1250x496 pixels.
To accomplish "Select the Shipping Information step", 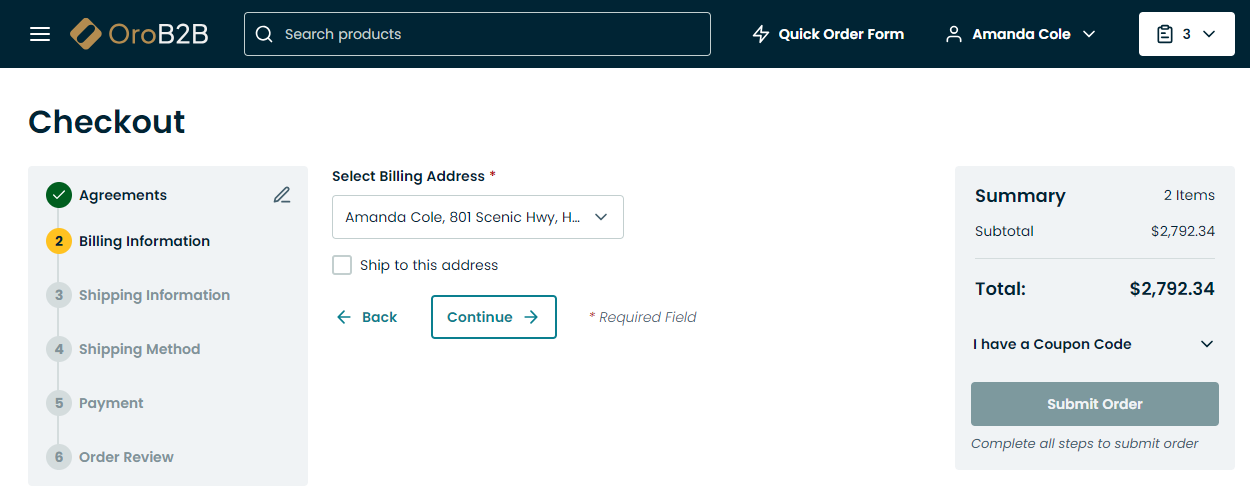I will pyautogui.click(x=154, y=295).
